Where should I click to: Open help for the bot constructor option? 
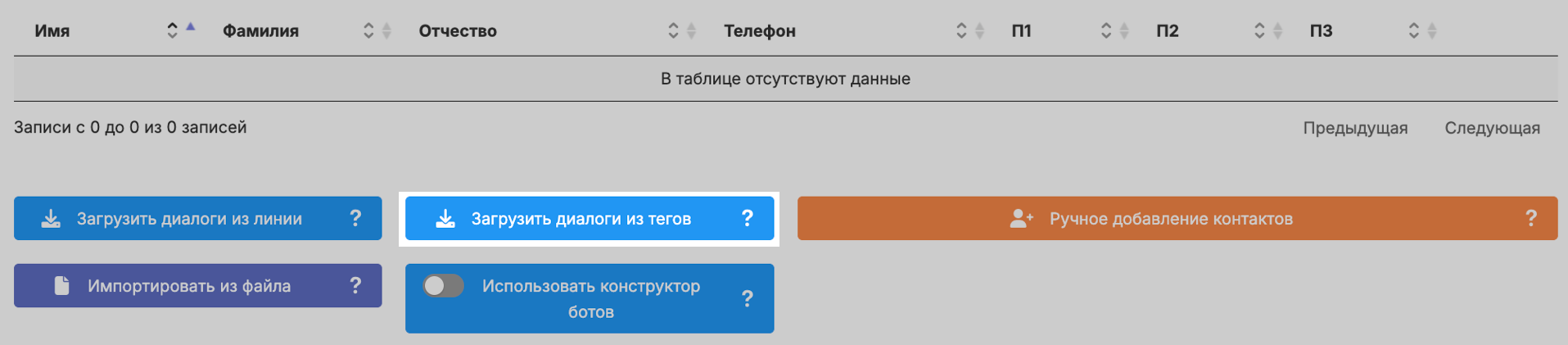747,299
